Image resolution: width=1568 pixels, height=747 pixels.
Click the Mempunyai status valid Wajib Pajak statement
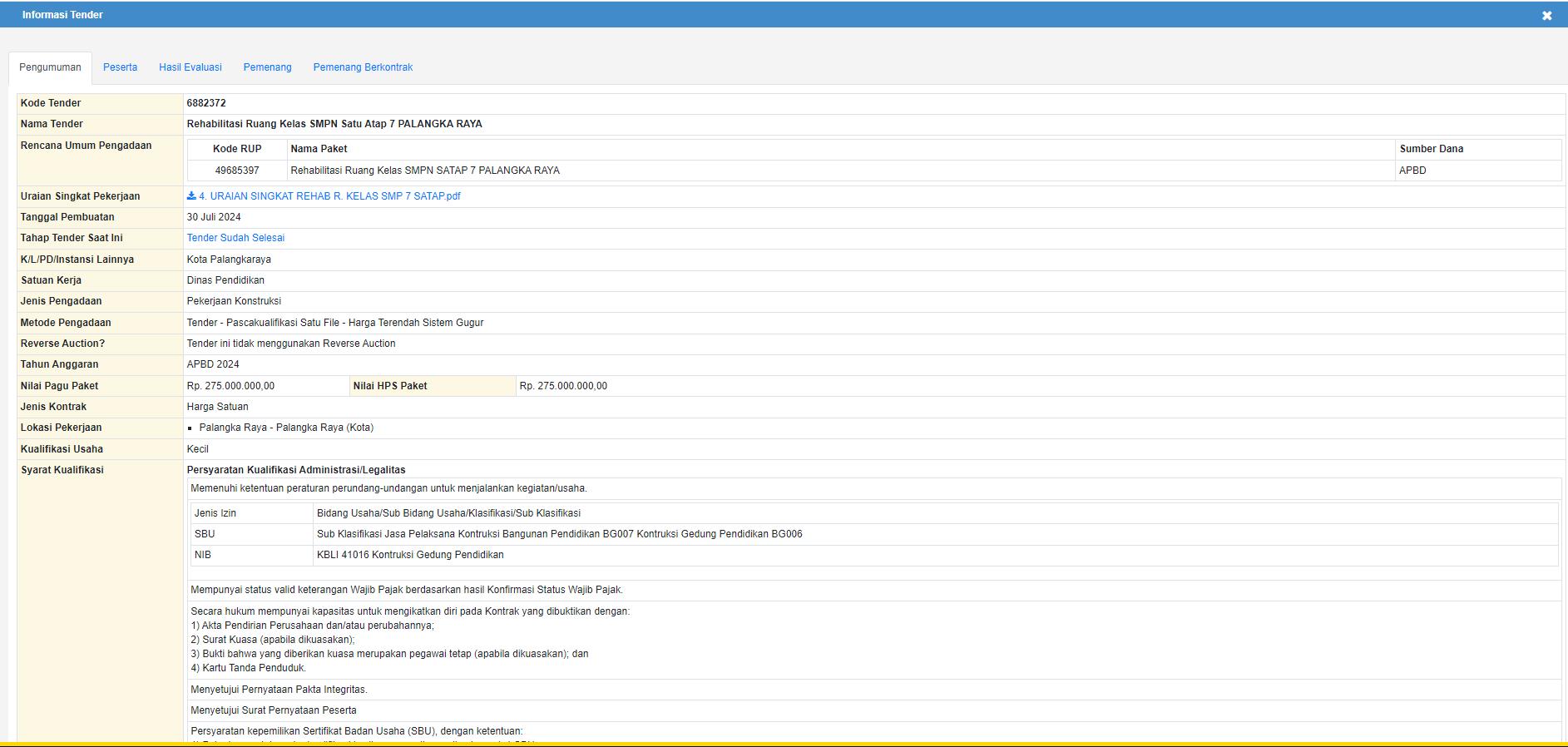(407, 590)
